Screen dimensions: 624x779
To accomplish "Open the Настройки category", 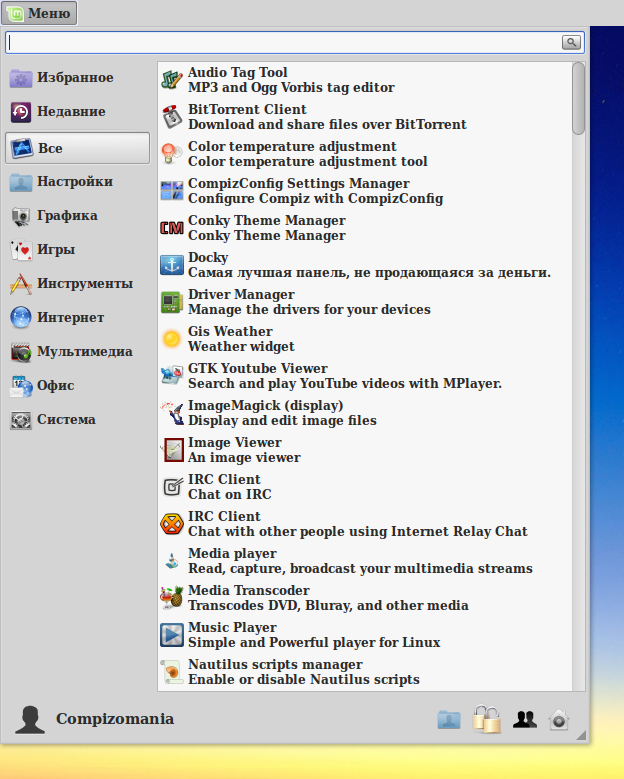I will [x=77, y=182].
